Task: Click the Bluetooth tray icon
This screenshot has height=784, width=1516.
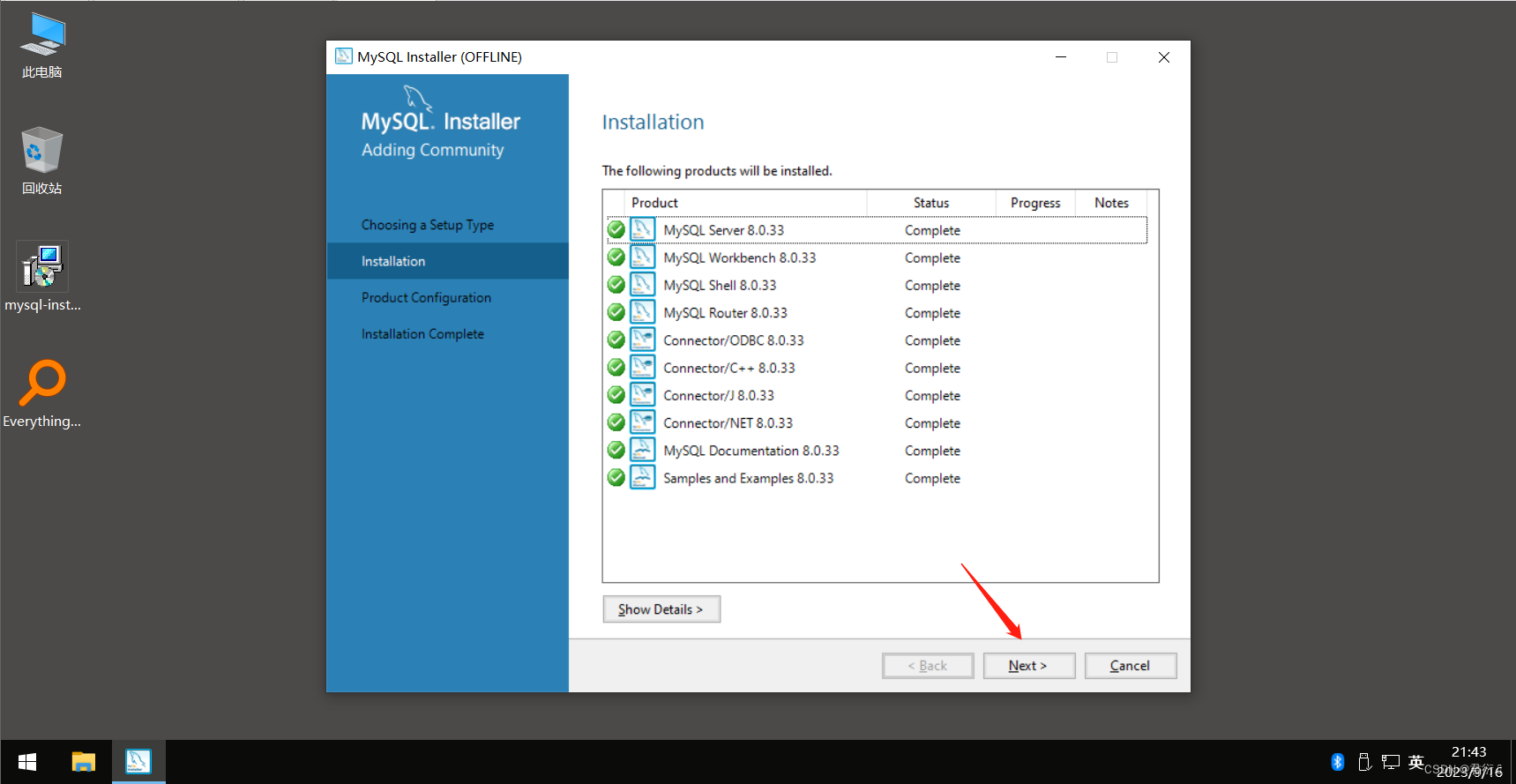Action: 1337,762
